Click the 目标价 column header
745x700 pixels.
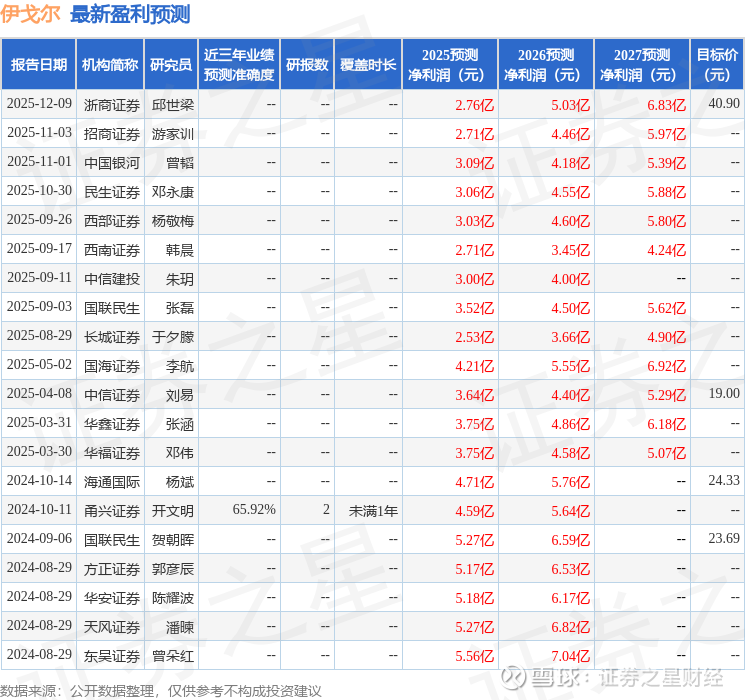pos(717,65)
